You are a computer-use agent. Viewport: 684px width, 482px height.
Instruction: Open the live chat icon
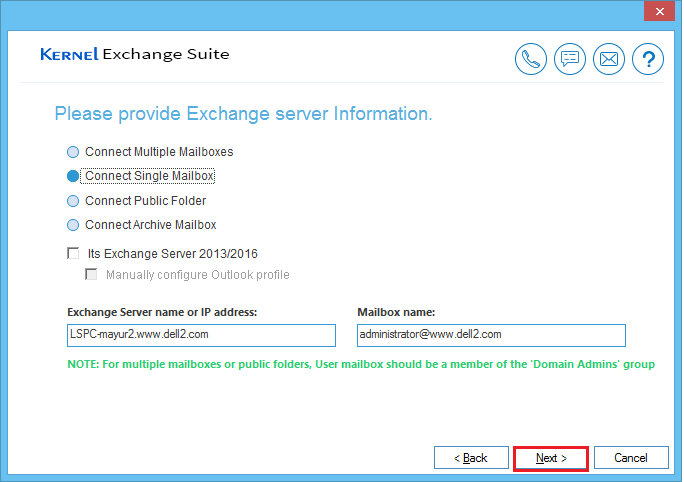click(570, 59)
